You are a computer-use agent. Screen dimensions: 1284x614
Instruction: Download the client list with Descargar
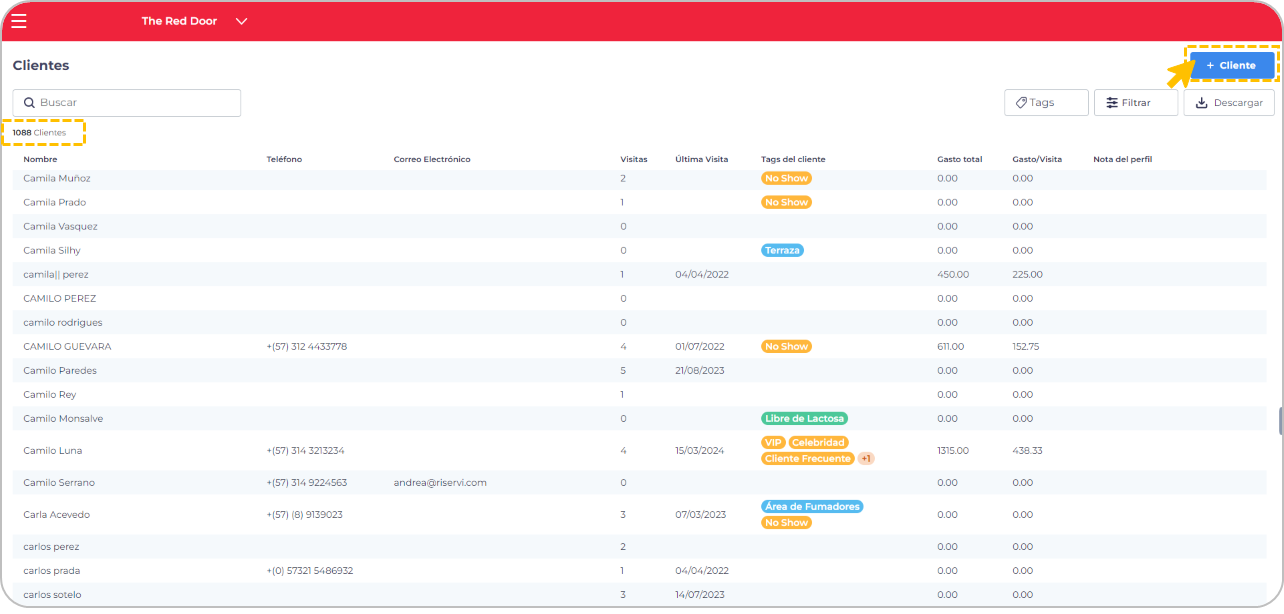pos(1229,102)
